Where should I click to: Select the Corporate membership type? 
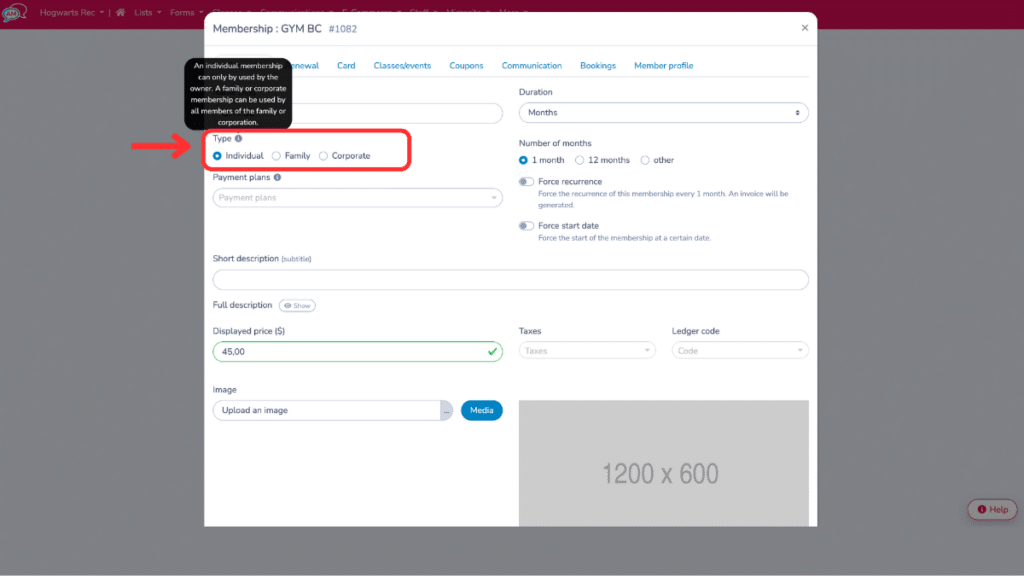[x=323, y=155]
